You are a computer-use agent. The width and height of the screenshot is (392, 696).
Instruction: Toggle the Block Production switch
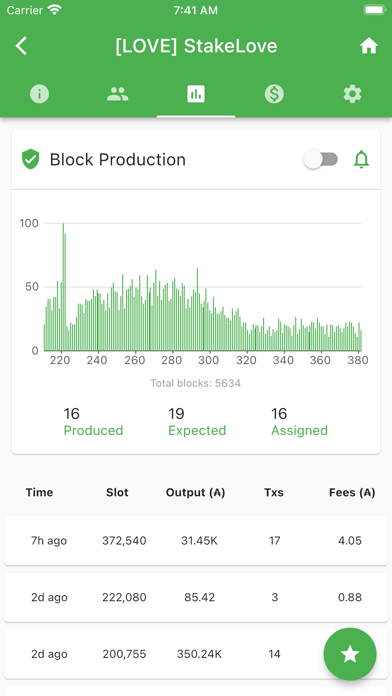tap(321, 159)
